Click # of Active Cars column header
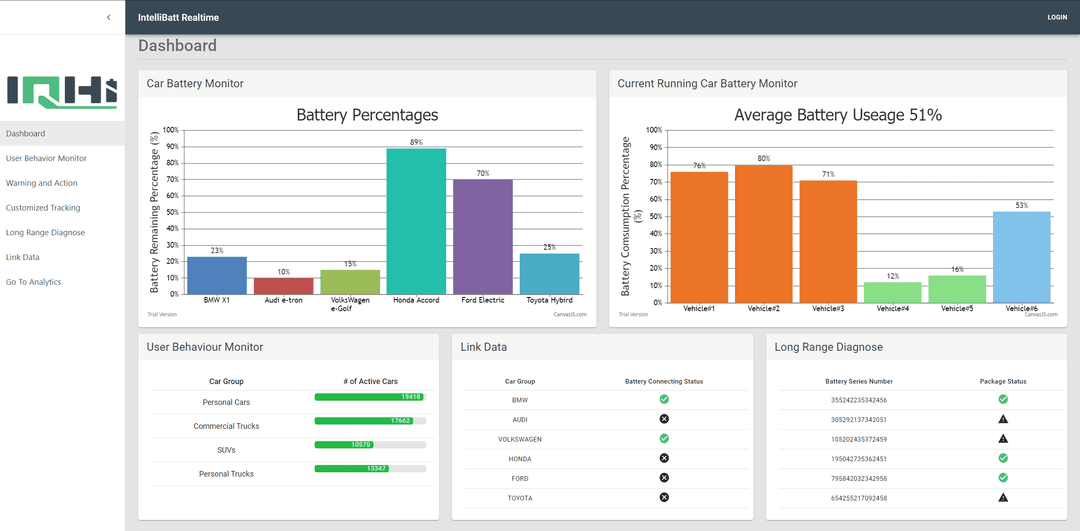Viewport: 1080px width, 531px height. coord(371,381)
